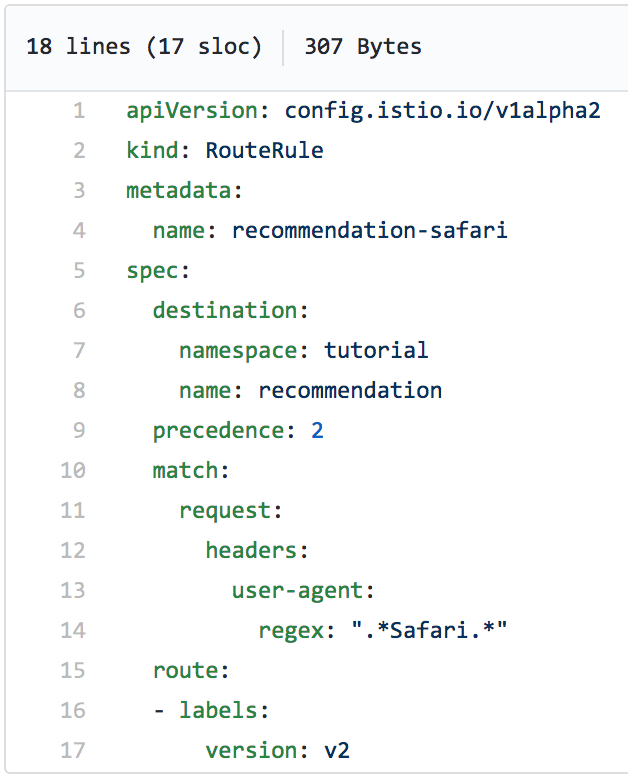Select line number 9 beside precedence
The width and height of the screenshot is (628, 778).
tap(78, 430)
